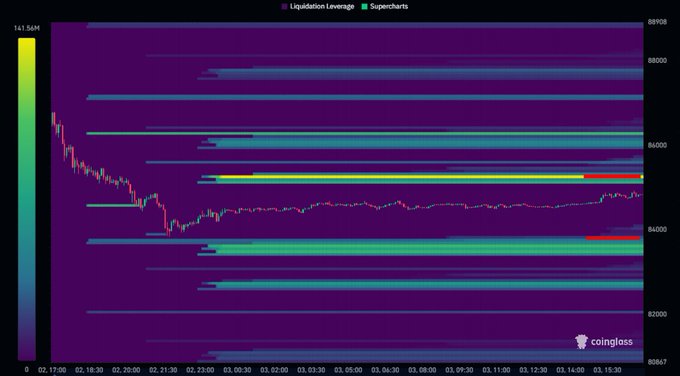This screenshot has height=376, width=680.
Task: Click the 88908 price axis label
Action: click(x=657, y=22)
